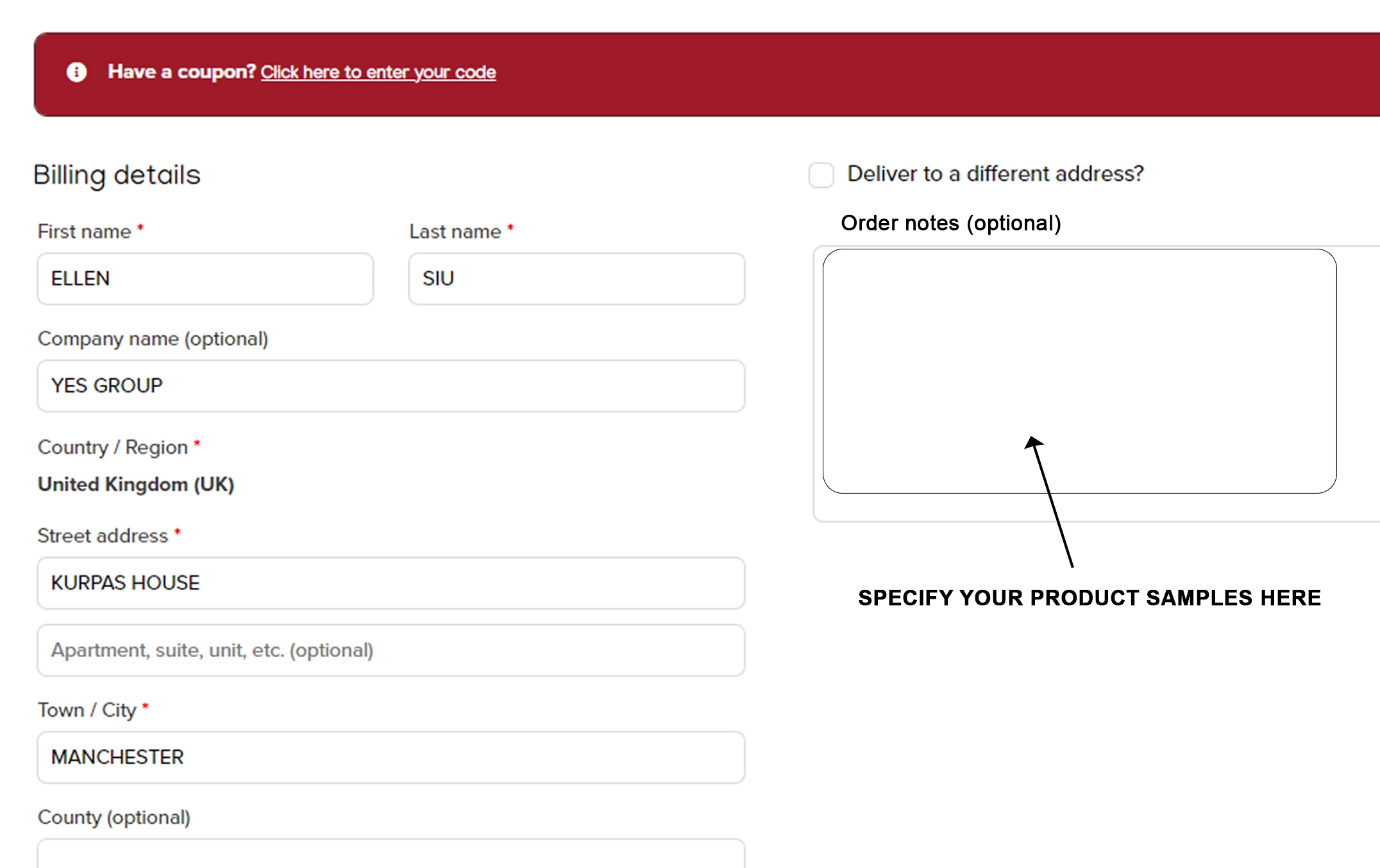Click the 'Town / City' label
Screen dimensions: 1380x868
[x=87, y=710]
